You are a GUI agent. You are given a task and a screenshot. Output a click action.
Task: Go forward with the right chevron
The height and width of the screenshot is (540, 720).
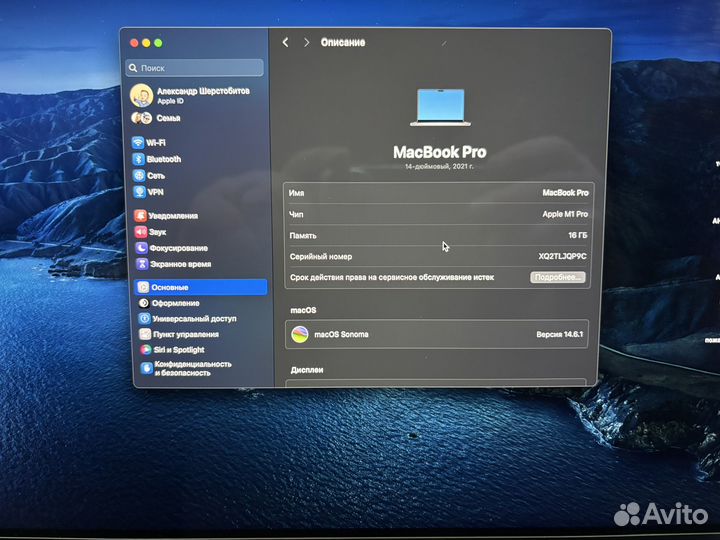(x=306, y=42)
